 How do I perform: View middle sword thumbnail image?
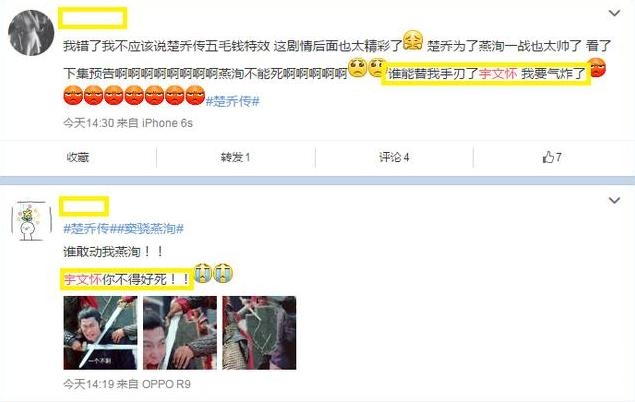tap(180, 333)
